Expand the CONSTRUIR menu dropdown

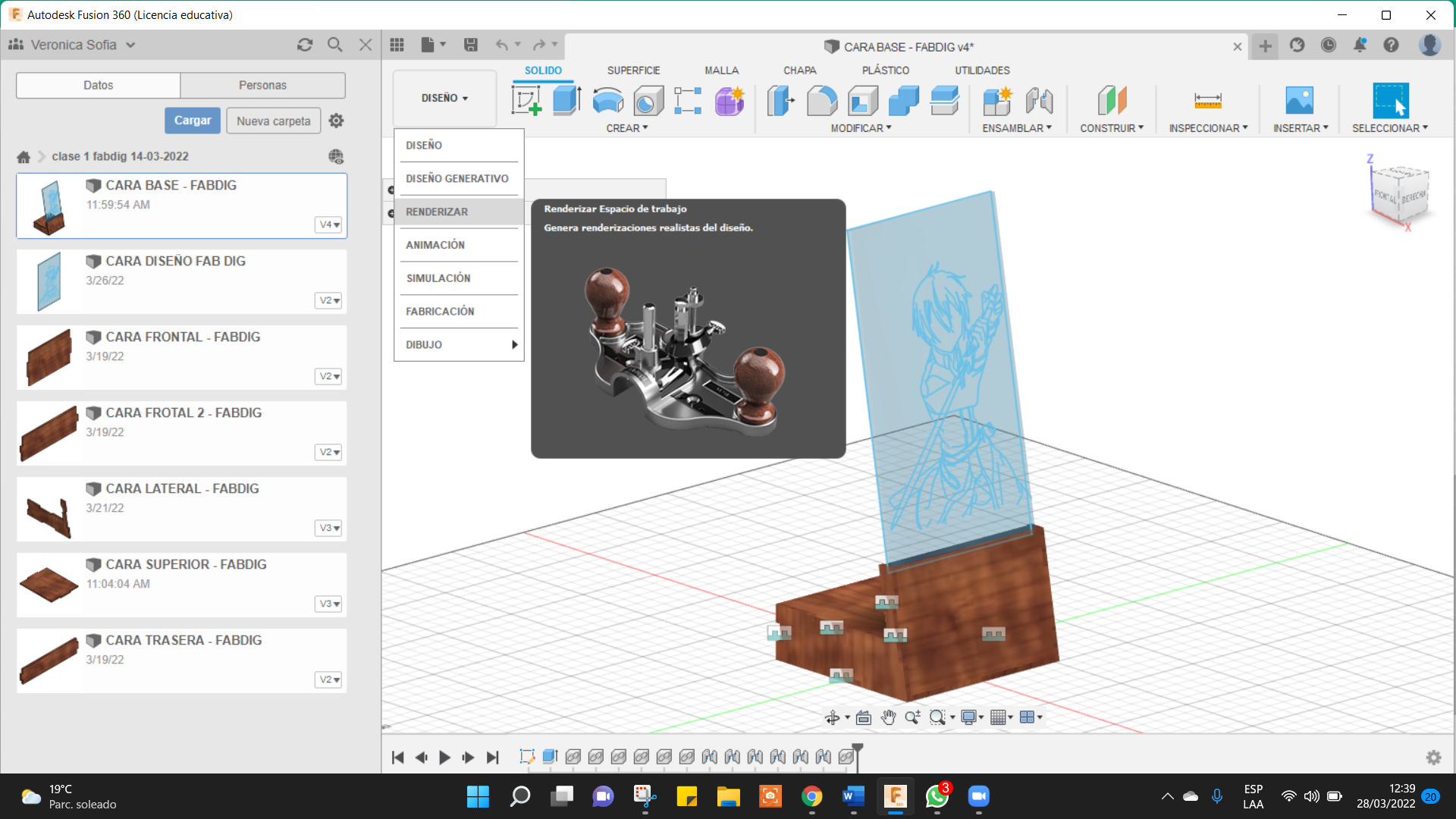[1112, 128]
